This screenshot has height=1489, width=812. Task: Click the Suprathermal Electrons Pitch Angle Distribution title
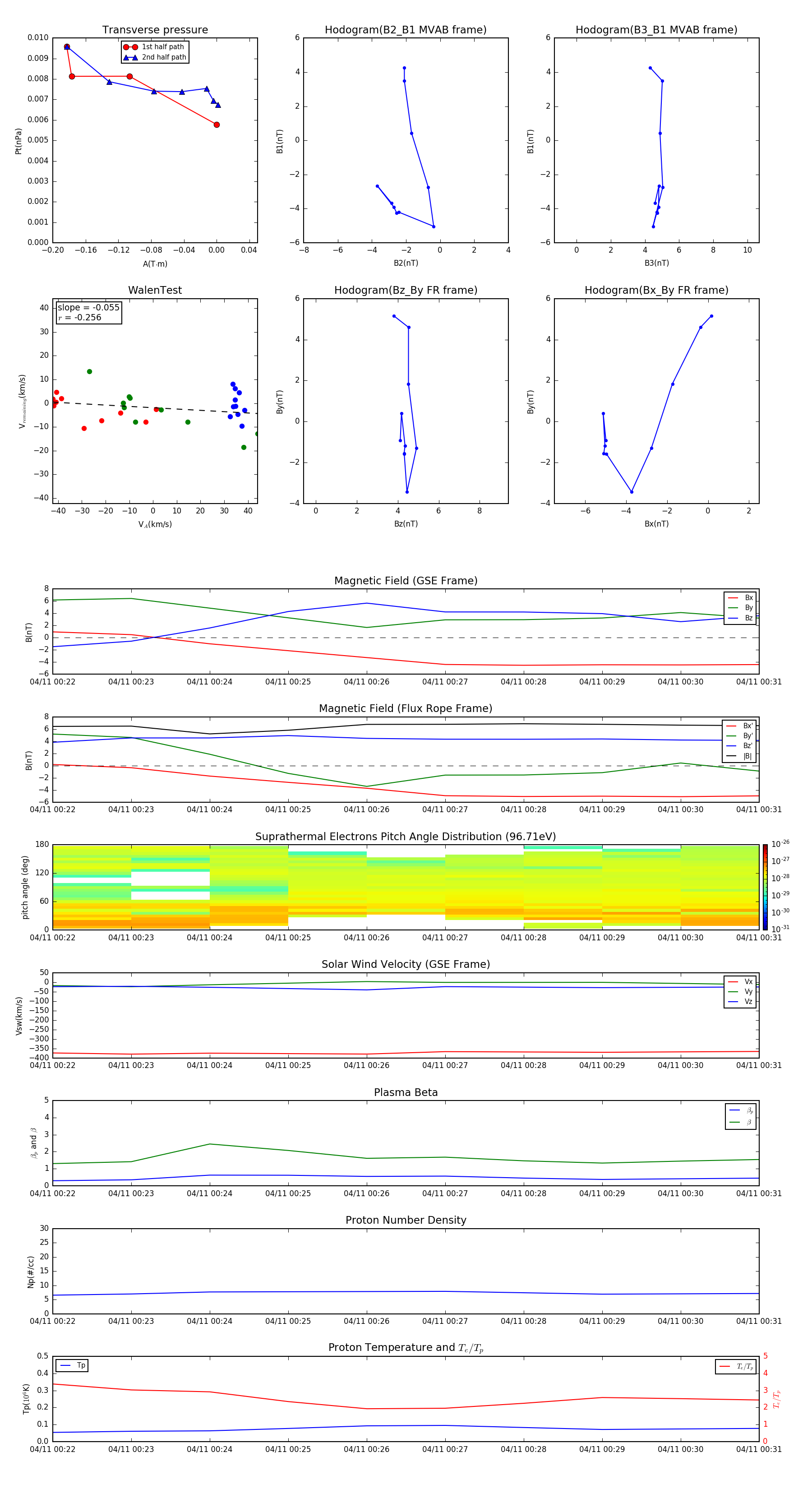pyautogui.click(x=406, y=837)
